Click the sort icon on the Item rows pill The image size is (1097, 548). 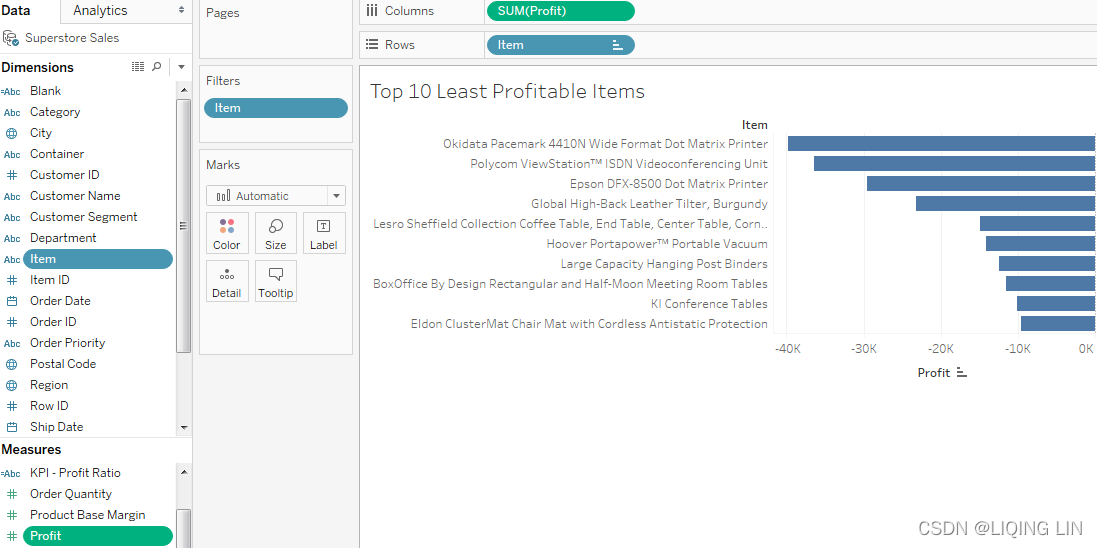(617, 45)
